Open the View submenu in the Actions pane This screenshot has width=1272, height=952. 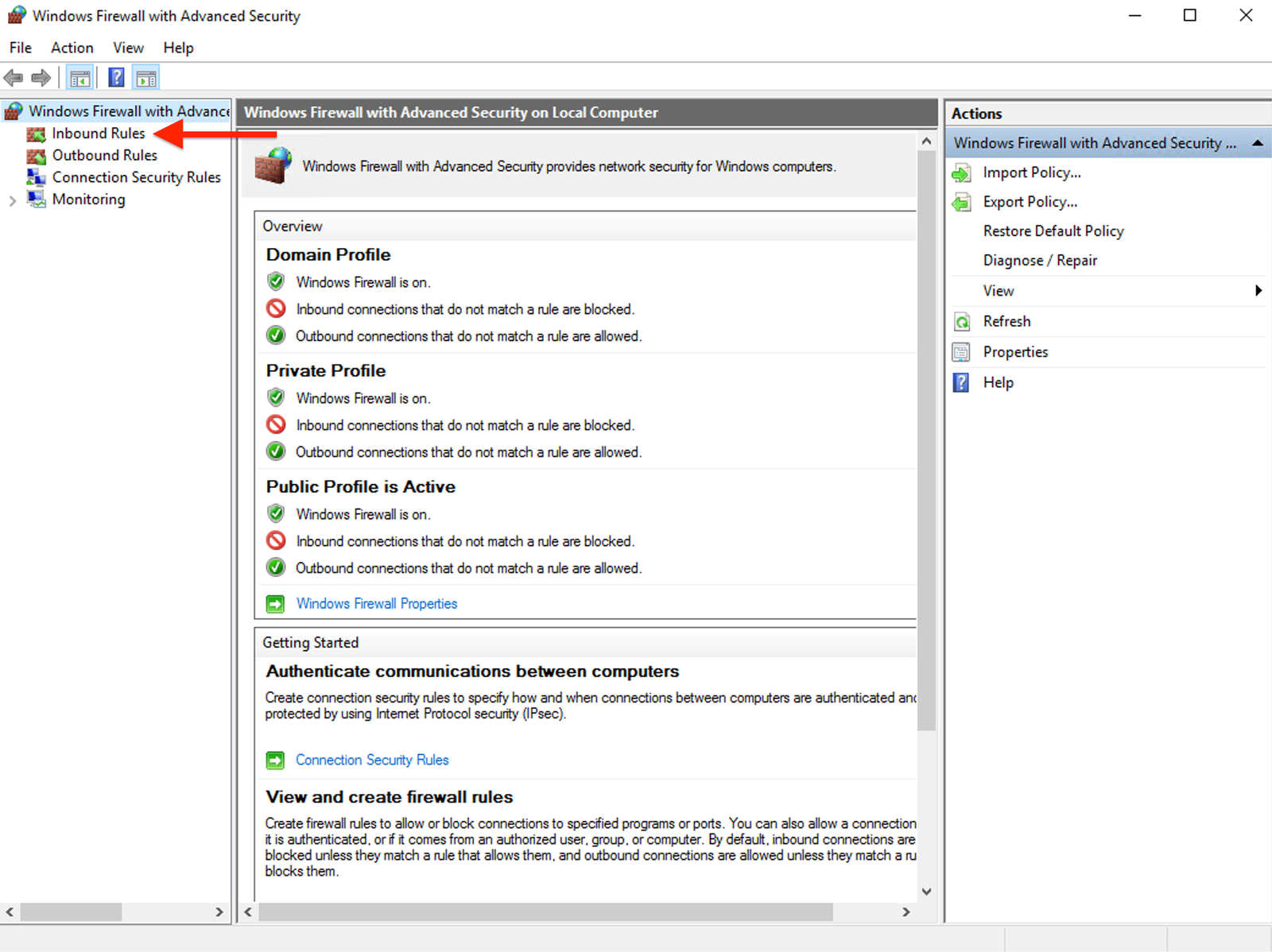tap(1258, 291)
